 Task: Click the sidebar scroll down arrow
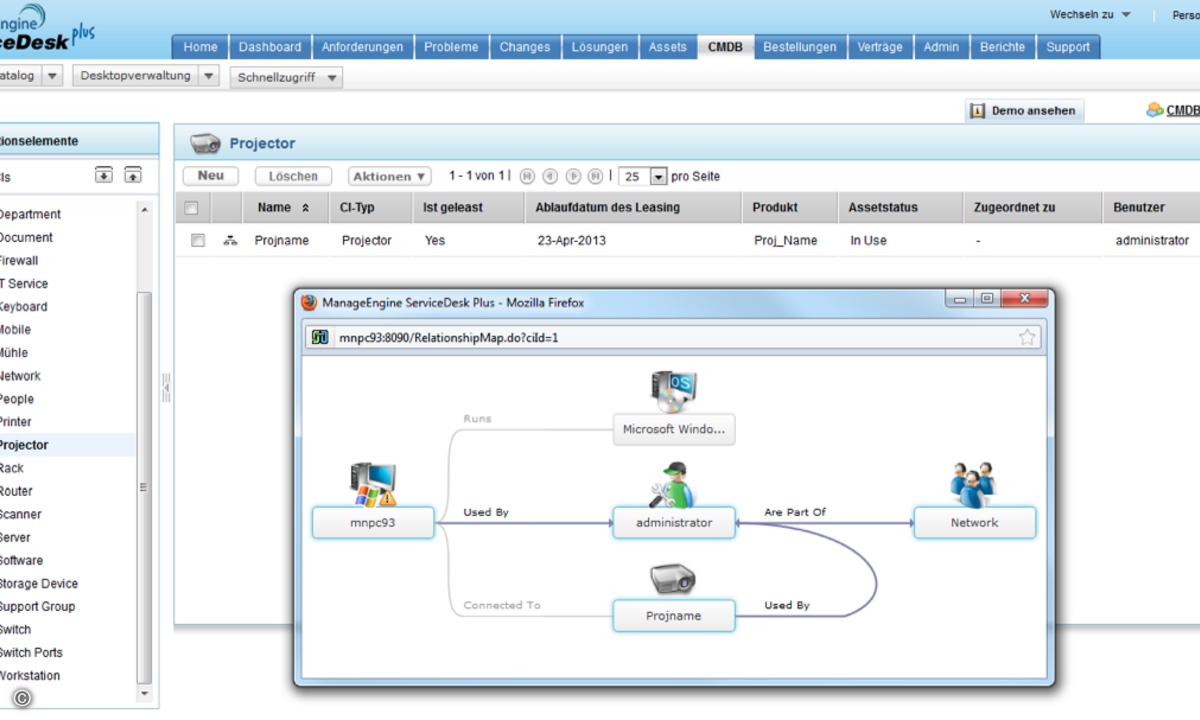point(144,693)
